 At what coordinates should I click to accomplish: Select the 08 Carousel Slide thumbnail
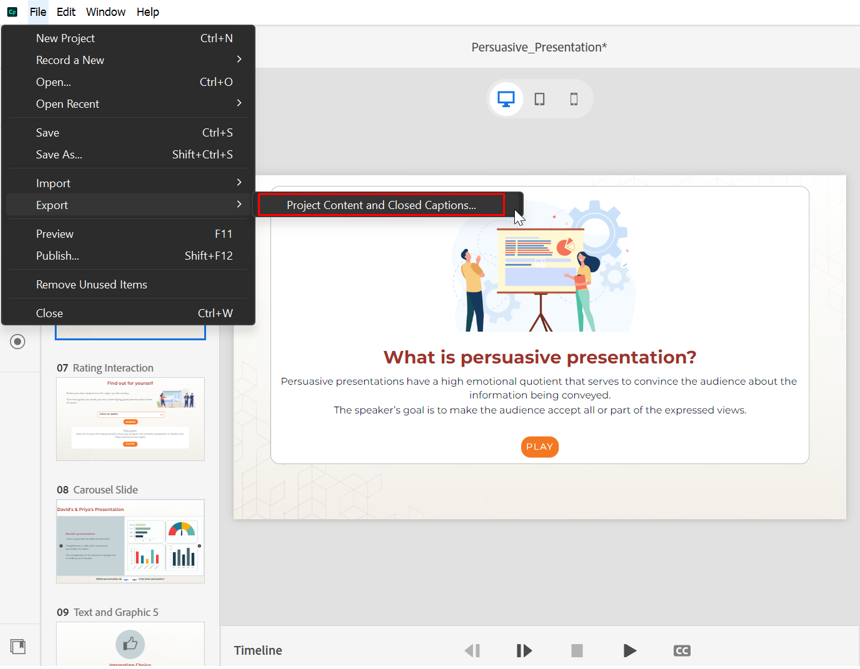(130, 541)
